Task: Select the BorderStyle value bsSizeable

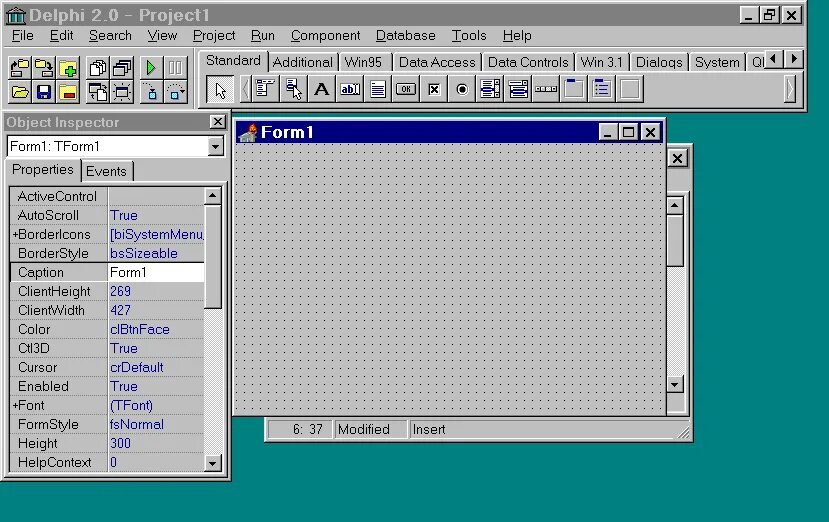Action: coord(155,253)
